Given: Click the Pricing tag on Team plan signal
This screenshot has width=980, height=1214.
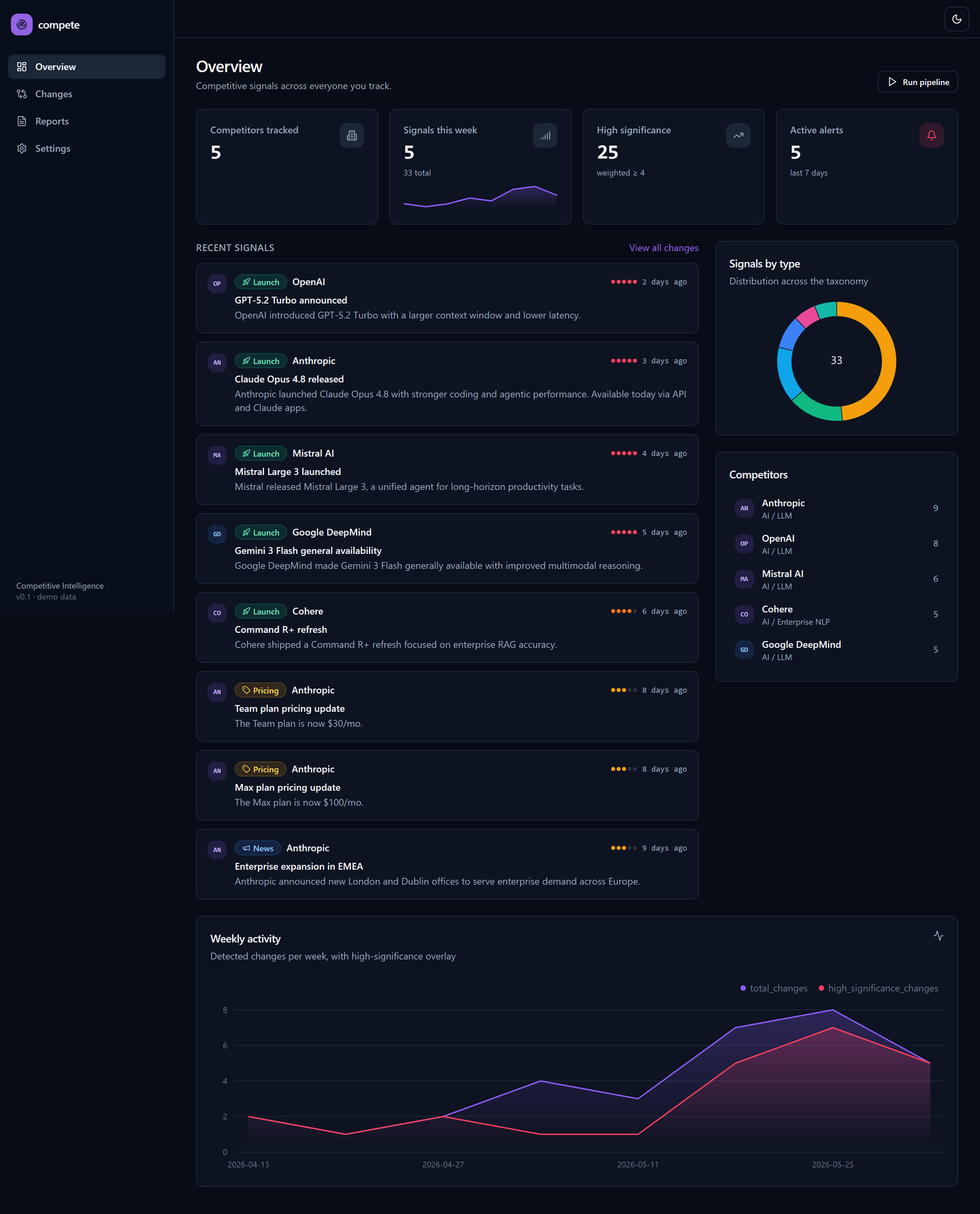Looking at the screenshot, I should (261, 690).
